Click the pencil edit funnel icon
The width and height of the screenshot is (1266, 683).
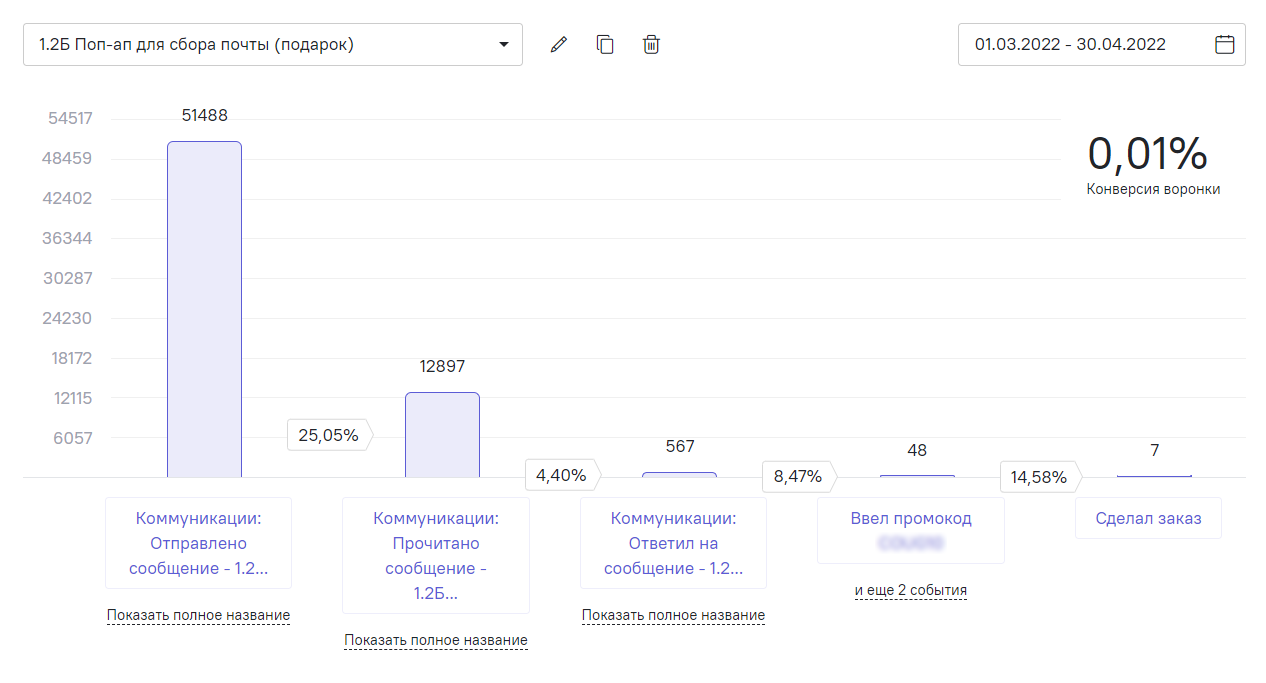559,45
